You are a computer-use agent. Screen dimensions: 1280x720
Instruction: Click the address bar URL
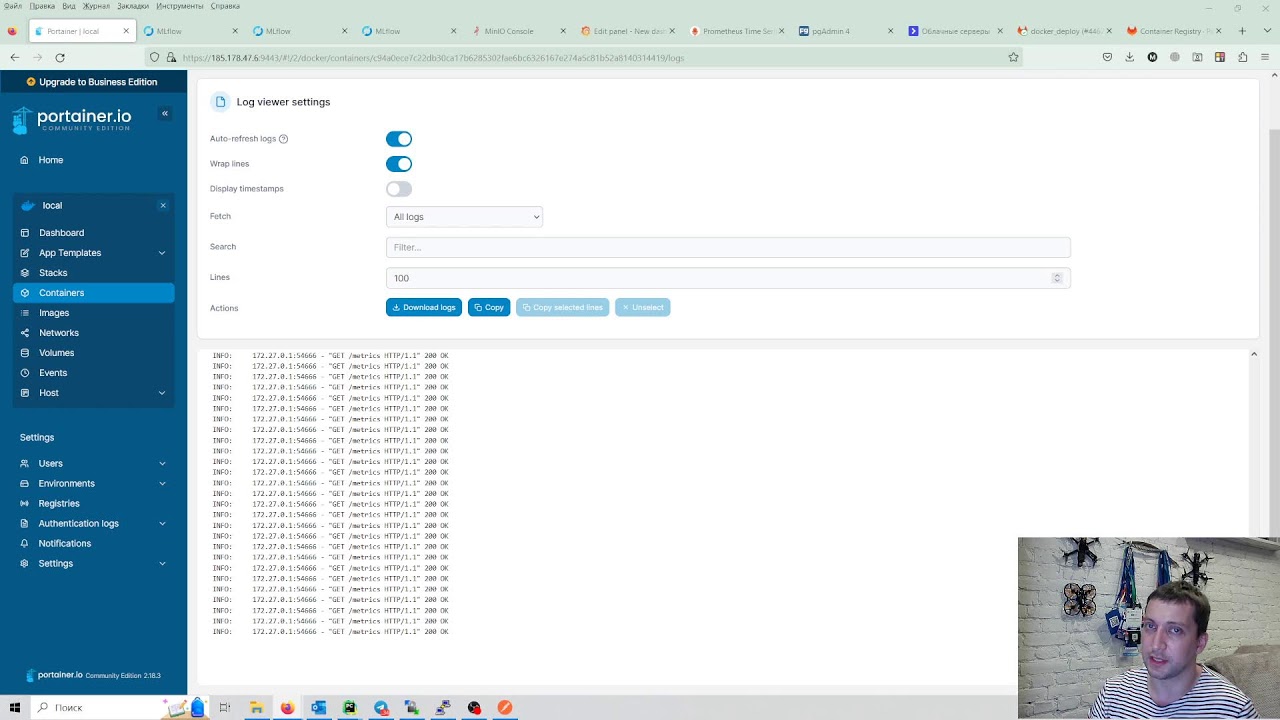coord(433,58)
